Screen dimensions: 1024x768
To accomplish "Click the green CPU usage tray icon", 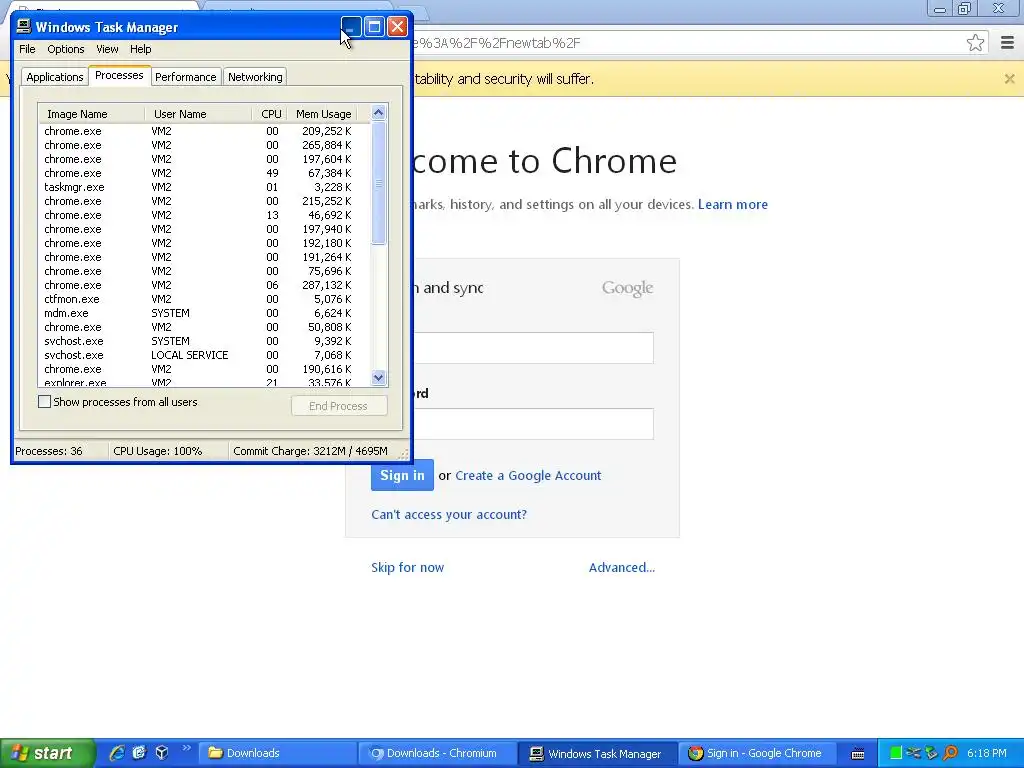I will [x=896, y=753].
